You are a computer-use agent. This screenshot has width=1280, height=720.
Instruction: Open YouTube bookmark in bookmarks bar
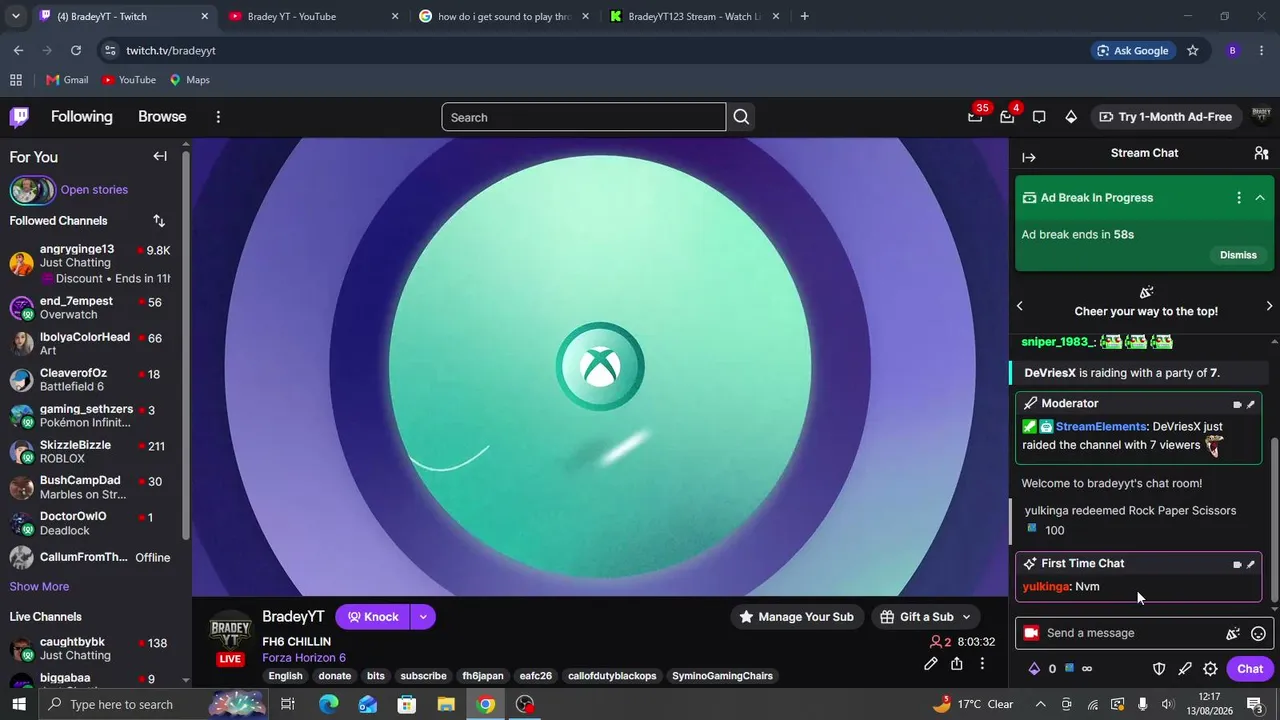pos(129,80)
